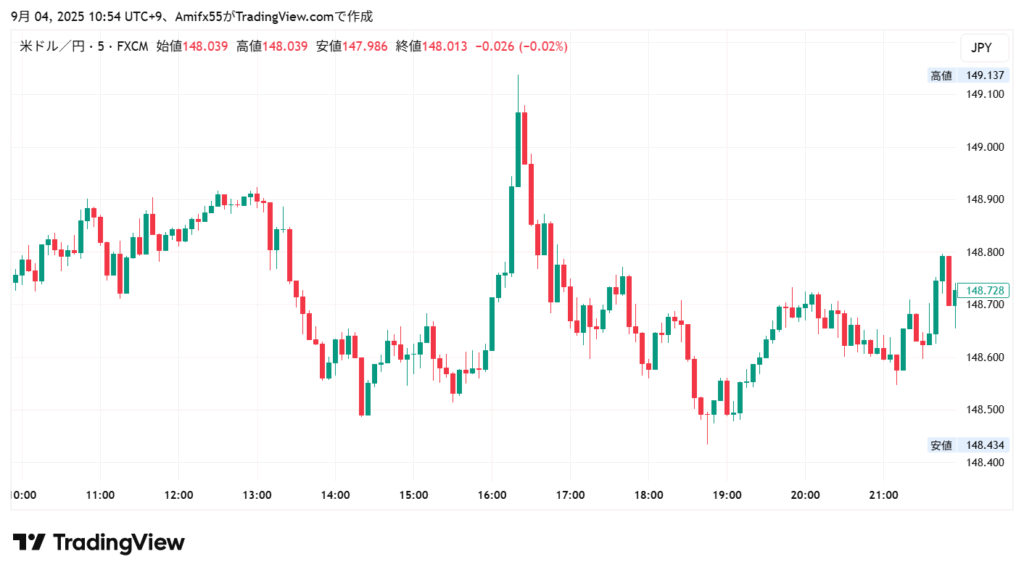Image resolution: width=1024 pixels, height=575 pixels.
Task: Click the TradingView wordmark text
Action: pos(118,543)
